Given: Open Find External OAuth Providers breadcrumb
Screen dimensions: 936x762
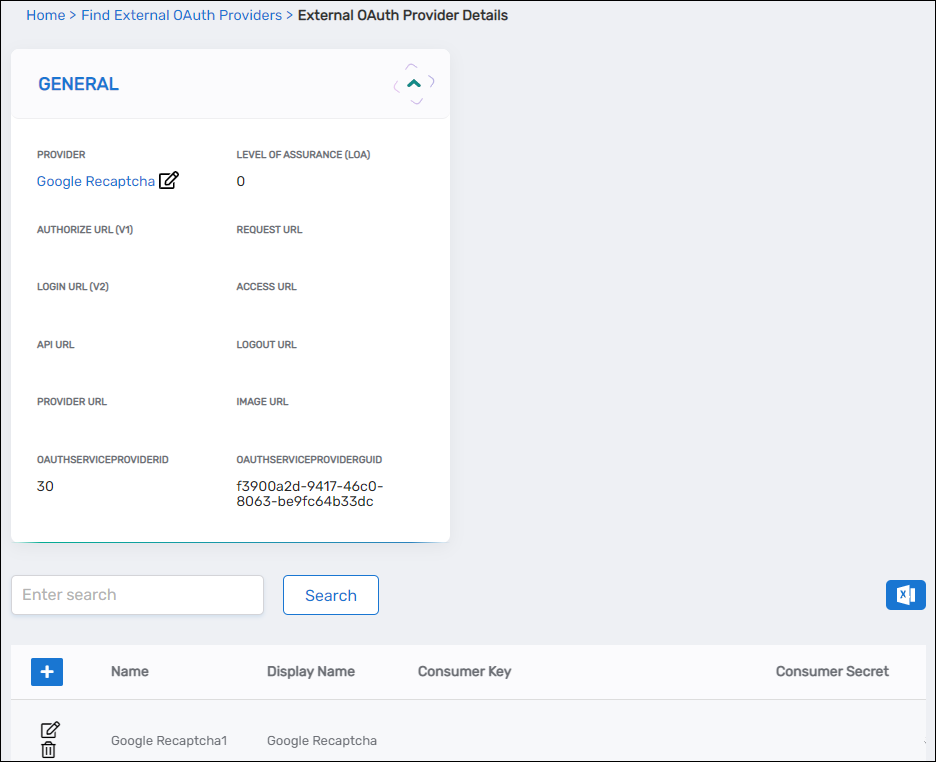Looking at the screenshot, I should coord(181,15).
